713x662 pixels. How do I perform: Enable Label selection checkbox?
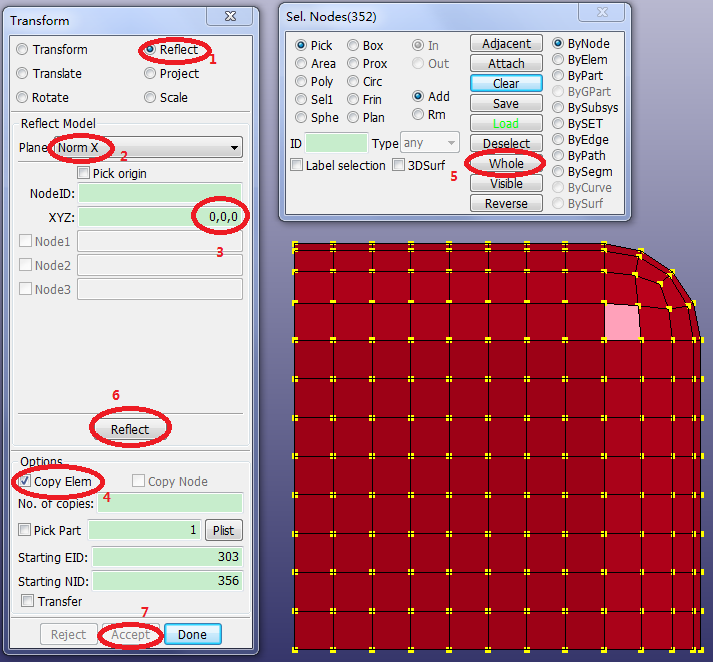coord(296,165)
